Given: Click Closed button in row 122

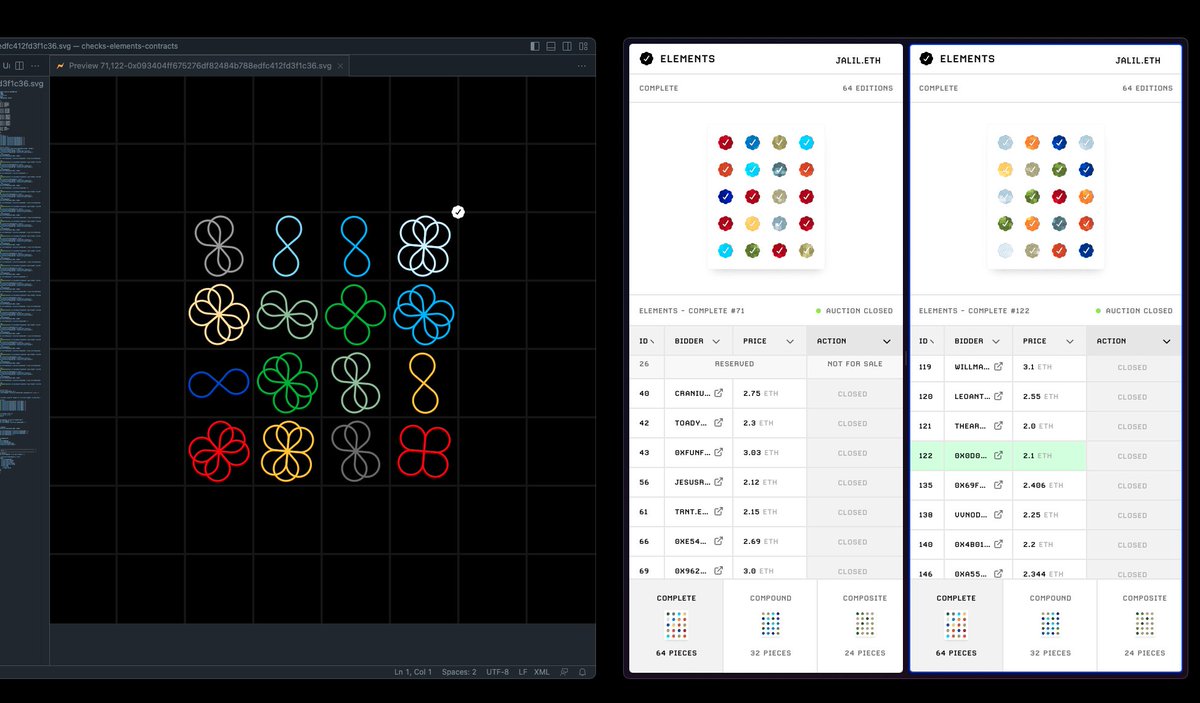Looking at the screenshot, I should coord(1133,456).
